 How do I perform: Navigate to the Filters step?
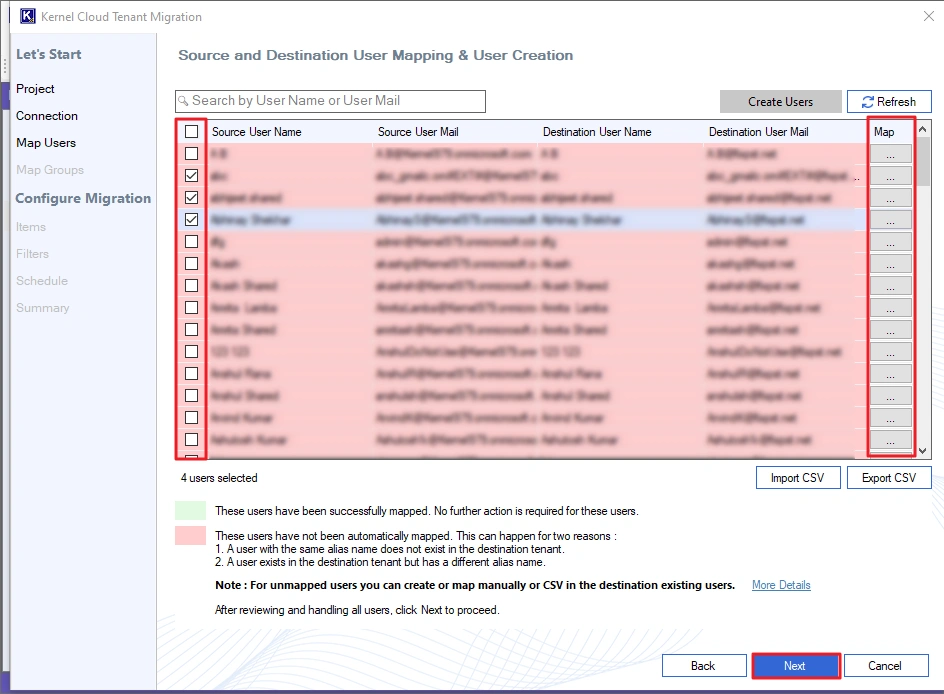coord(31,253)
